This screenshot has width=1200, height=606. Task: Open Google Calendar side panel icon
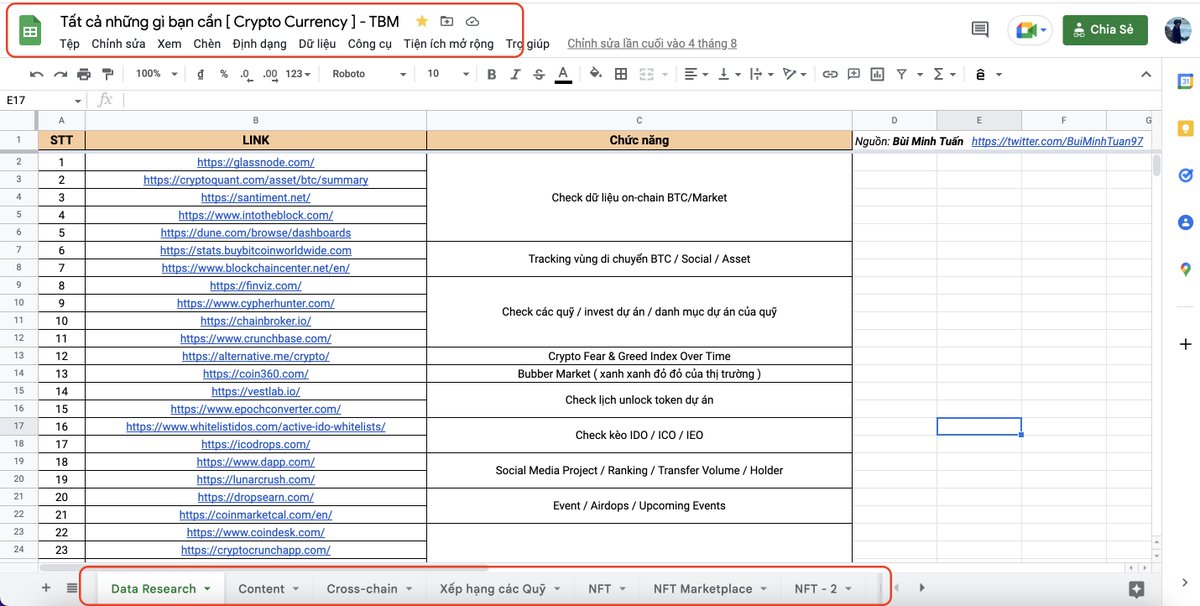(1185, 82)
